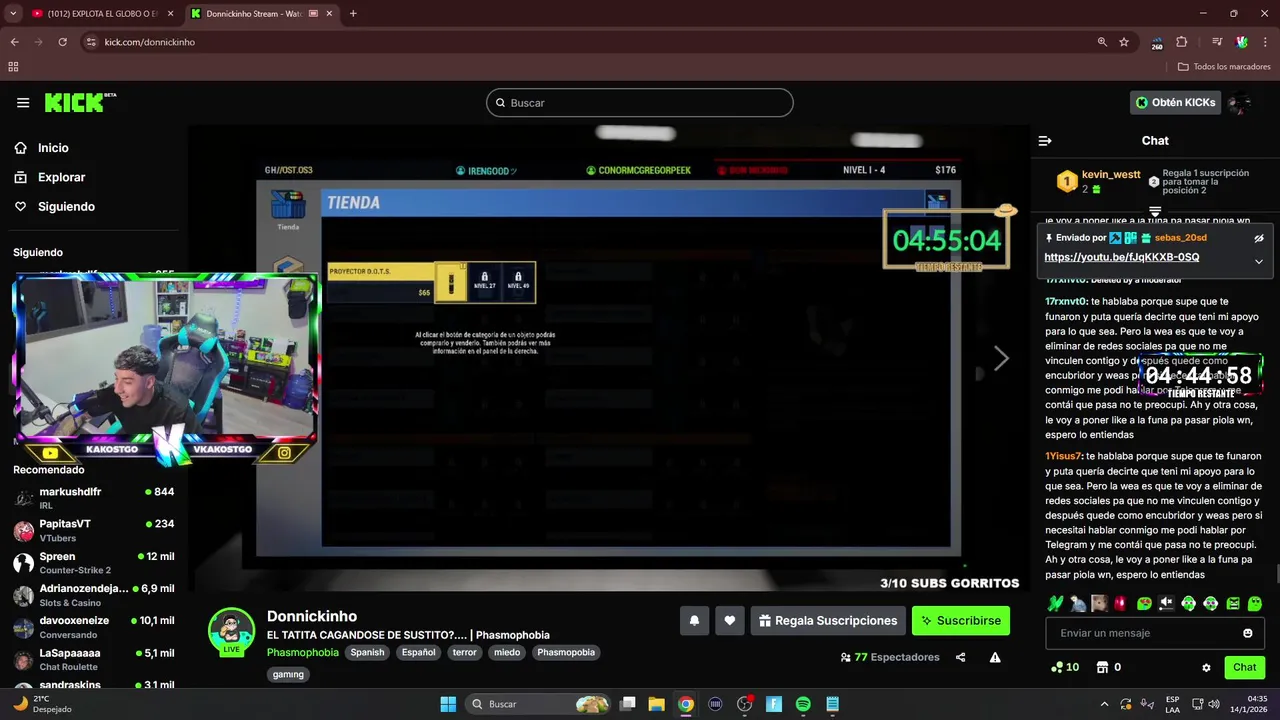
Task: Open channel points balance showing 10
Action: [1065, 667]
